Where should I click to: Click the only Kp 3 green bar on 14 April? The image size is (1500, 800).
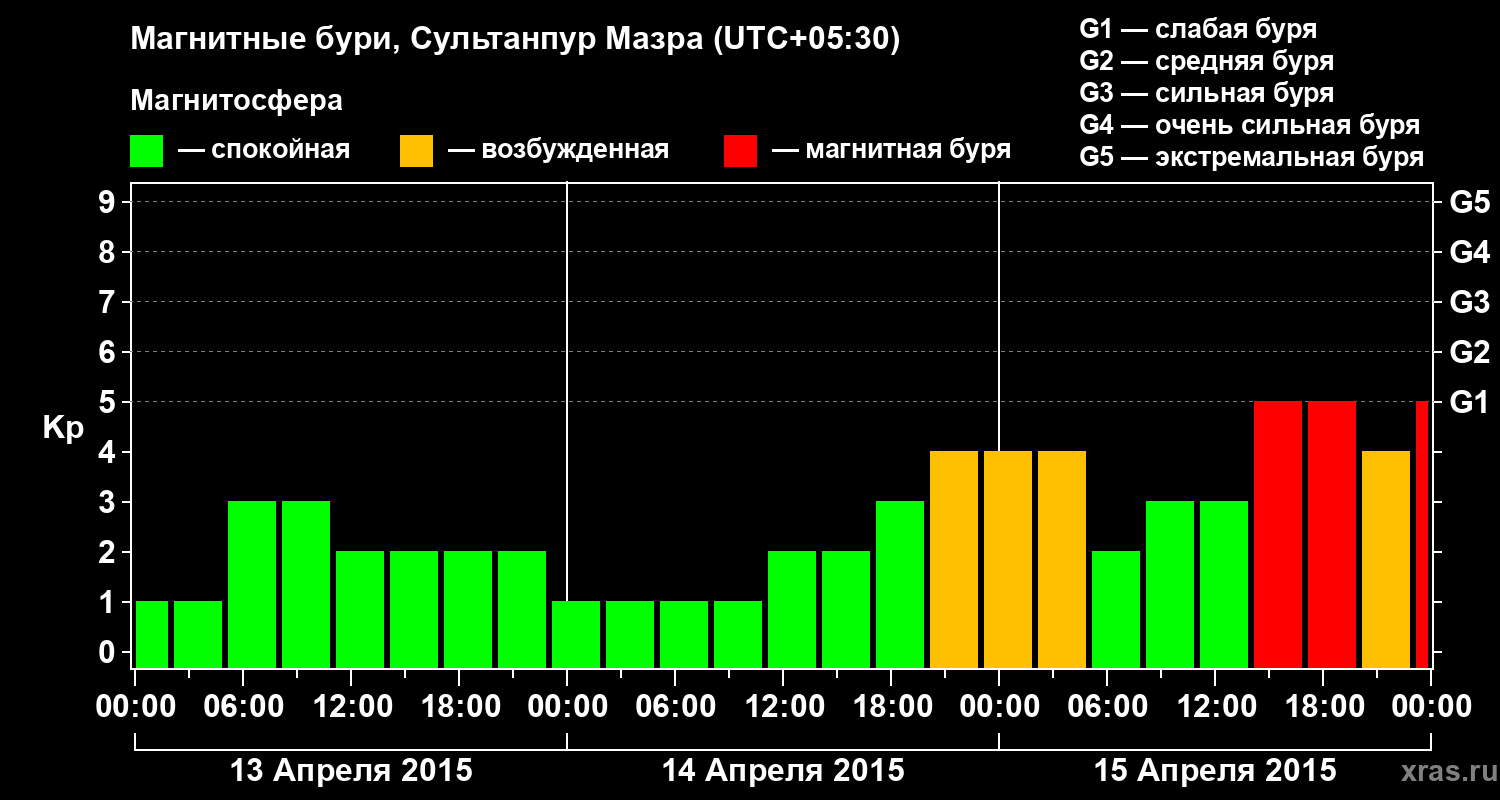pos(900,584)
